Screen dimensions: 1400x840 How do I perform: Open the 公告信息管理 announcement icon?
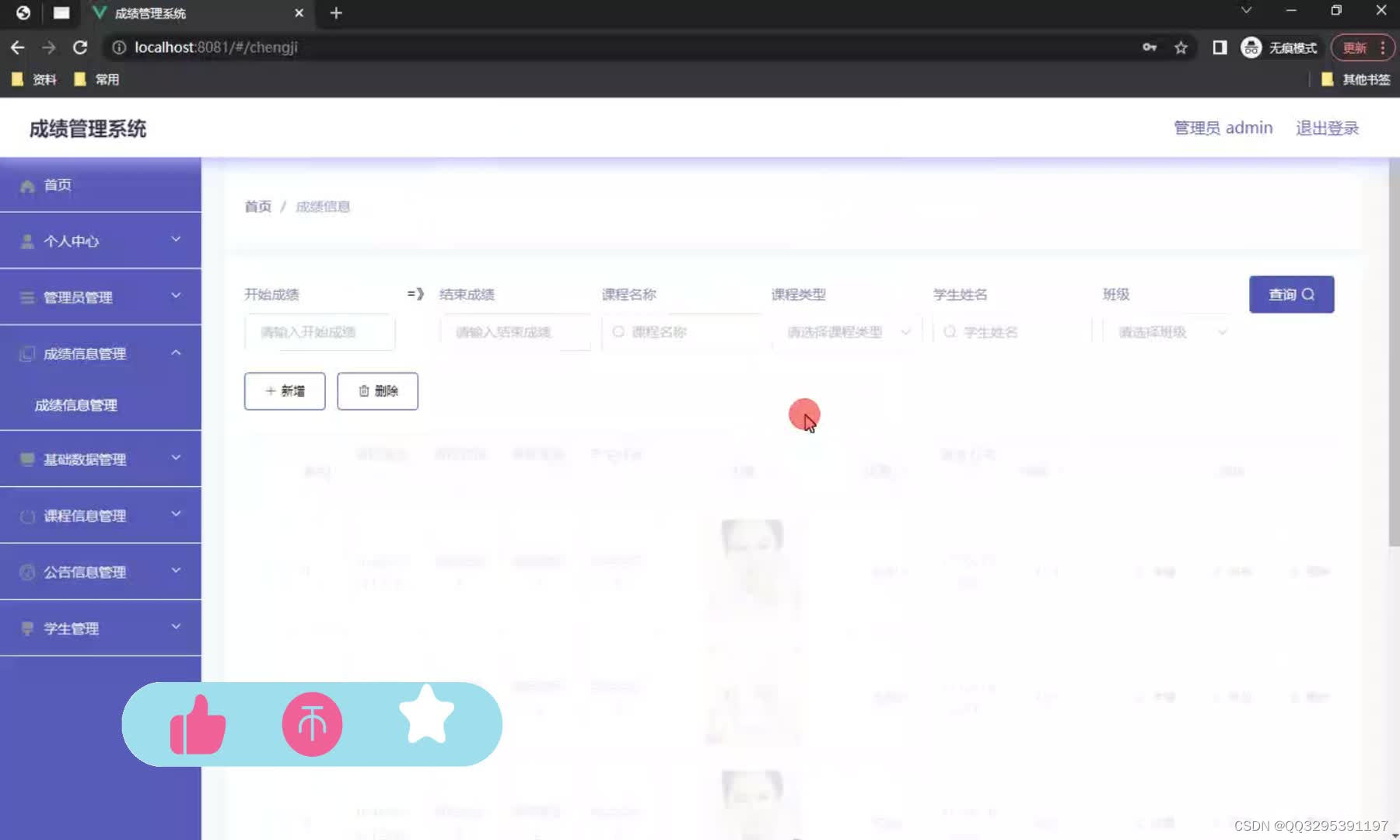(26, 572)
